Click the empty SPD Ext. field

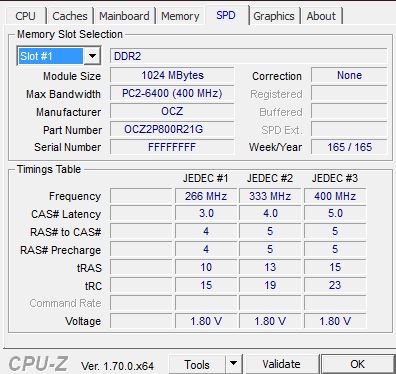[349, 129]
